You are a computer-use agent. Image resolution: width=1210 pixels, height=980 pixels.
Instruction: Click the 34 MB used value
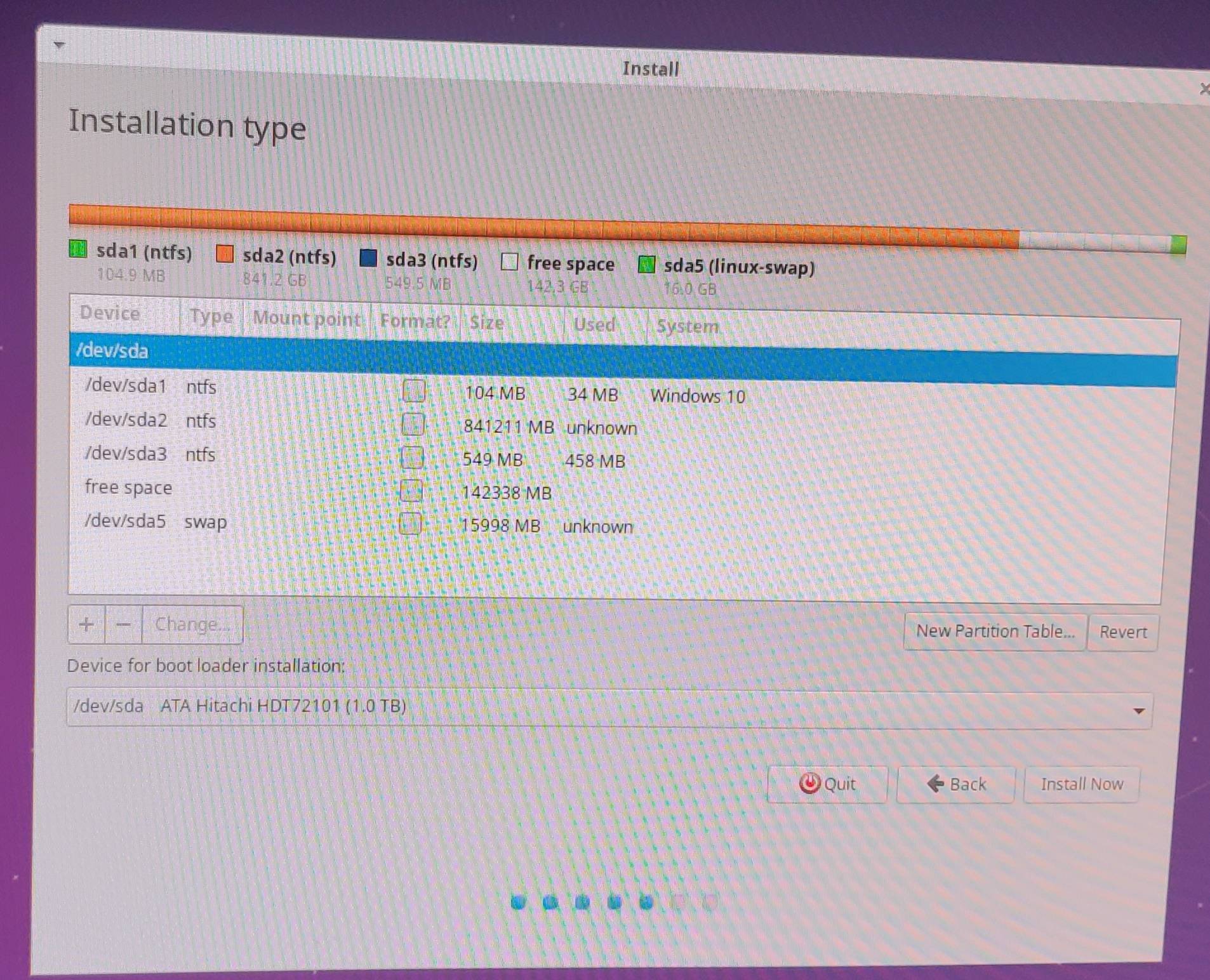[x=592, y=395]
